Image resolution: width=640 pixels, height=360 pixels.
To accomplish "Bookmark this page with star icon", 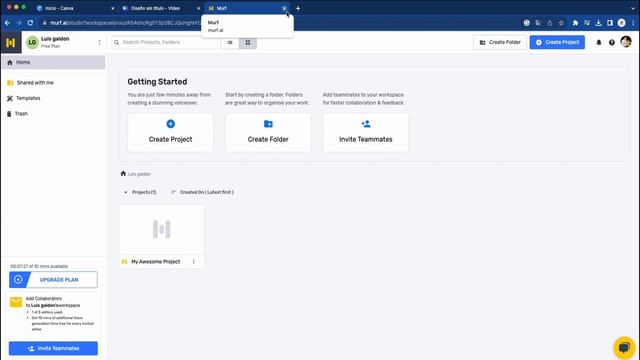I will pyautogui.click(x=561, y=23).
